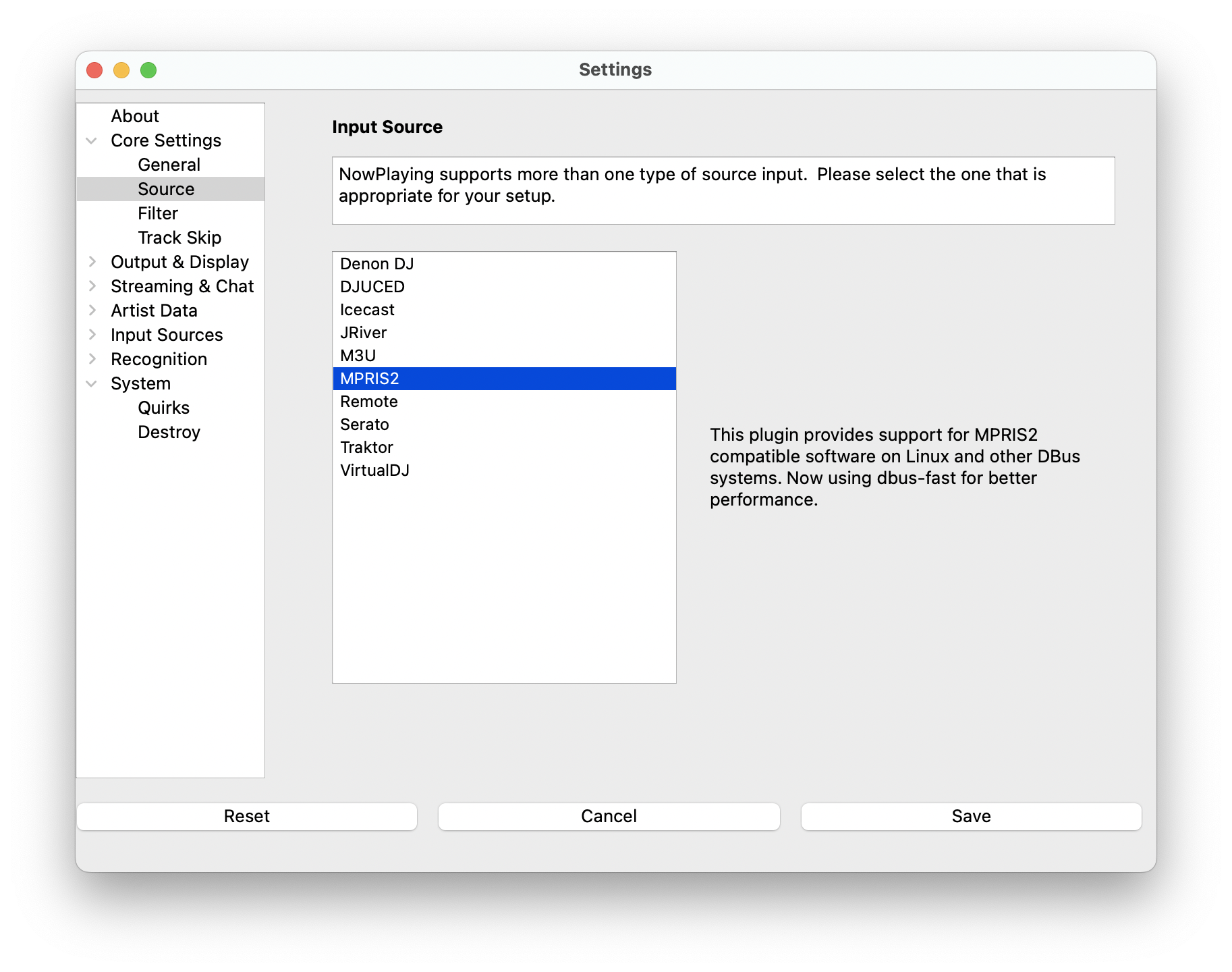
Task: Collapse the Core Settings tree section
Action: 92,140
